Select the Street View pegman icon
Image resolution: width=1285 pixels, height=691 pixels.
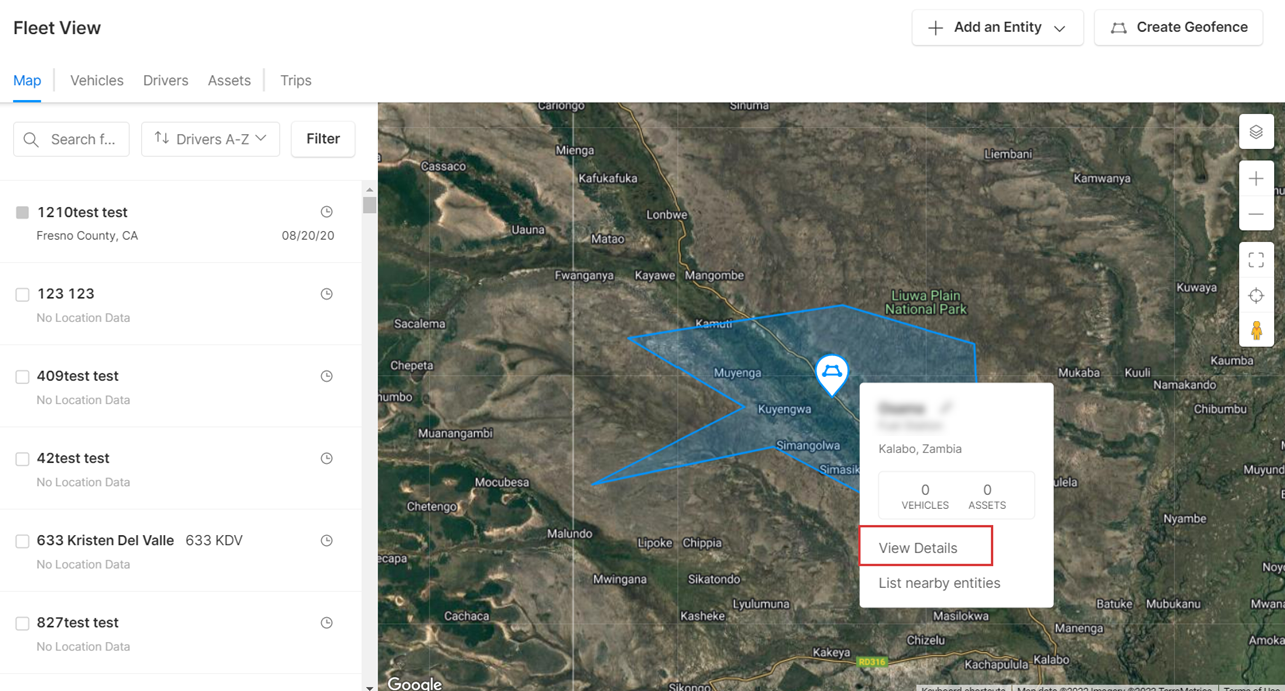(1256, 330)
